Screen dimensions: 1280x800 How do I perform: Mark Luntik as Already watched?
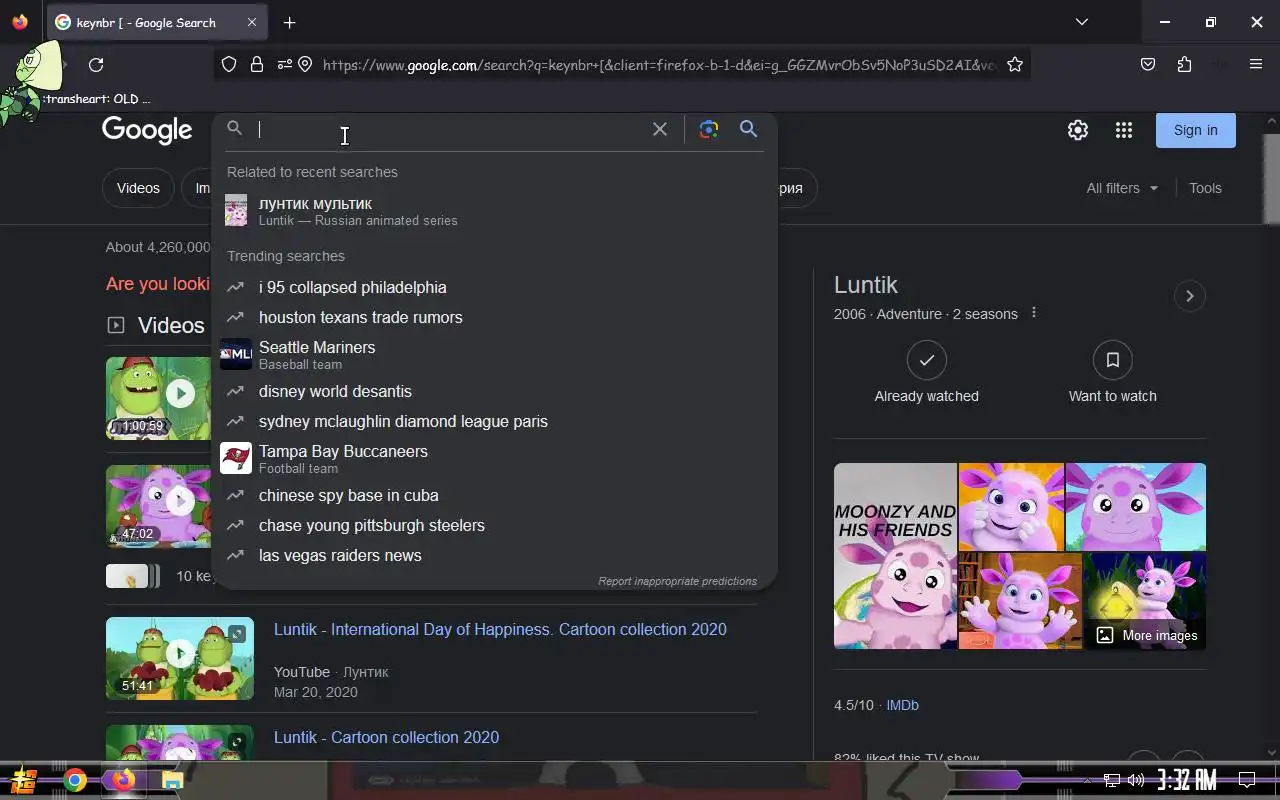tap(927, 372)
